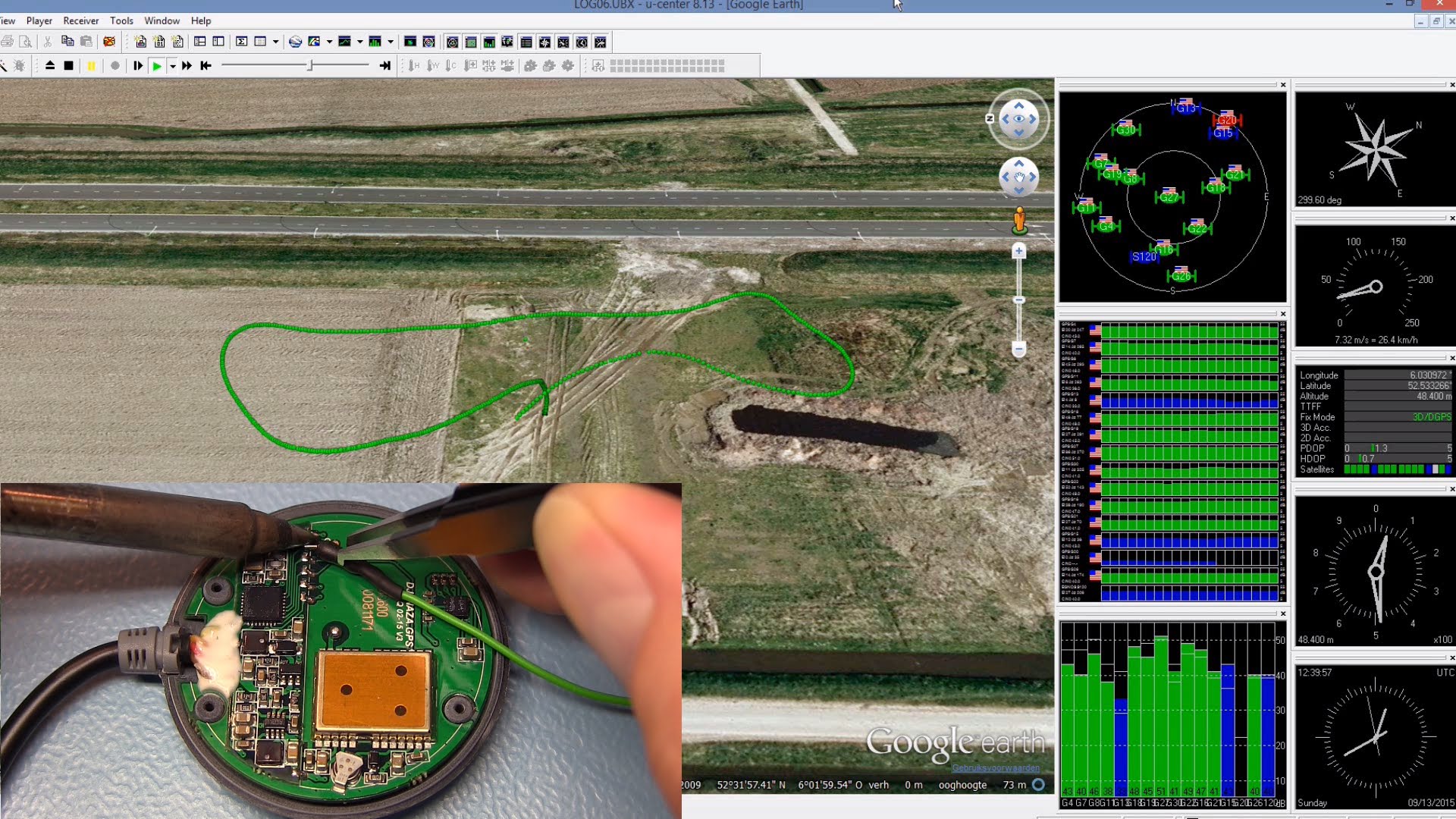This screenshot has height=819, width=1456.
Task: Open the satellite signal bar window icon
Action: [x=489, y=42]
